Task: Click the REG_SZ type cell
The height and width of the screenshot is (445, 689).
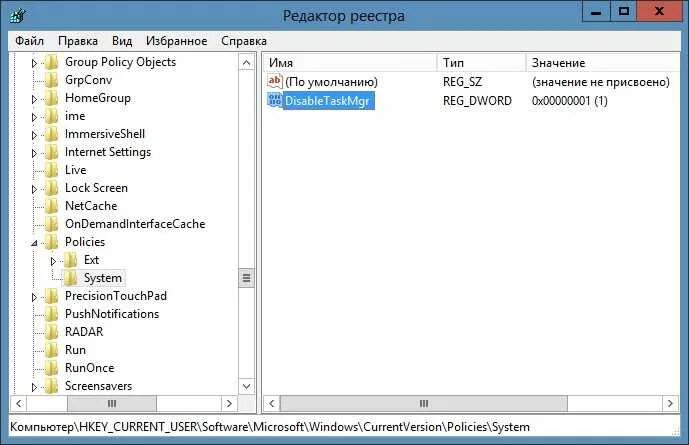Action: (462, 82)
